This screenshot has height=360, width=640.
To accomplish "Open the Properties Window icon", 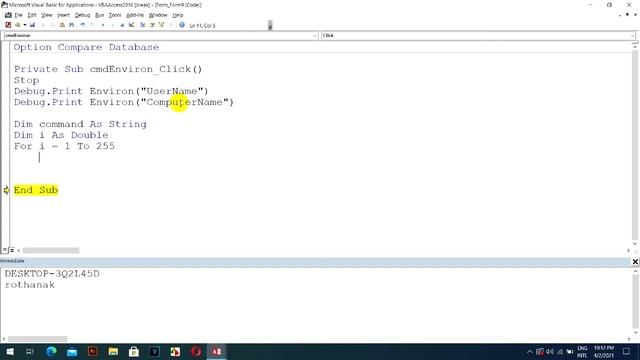I will 152,25.
